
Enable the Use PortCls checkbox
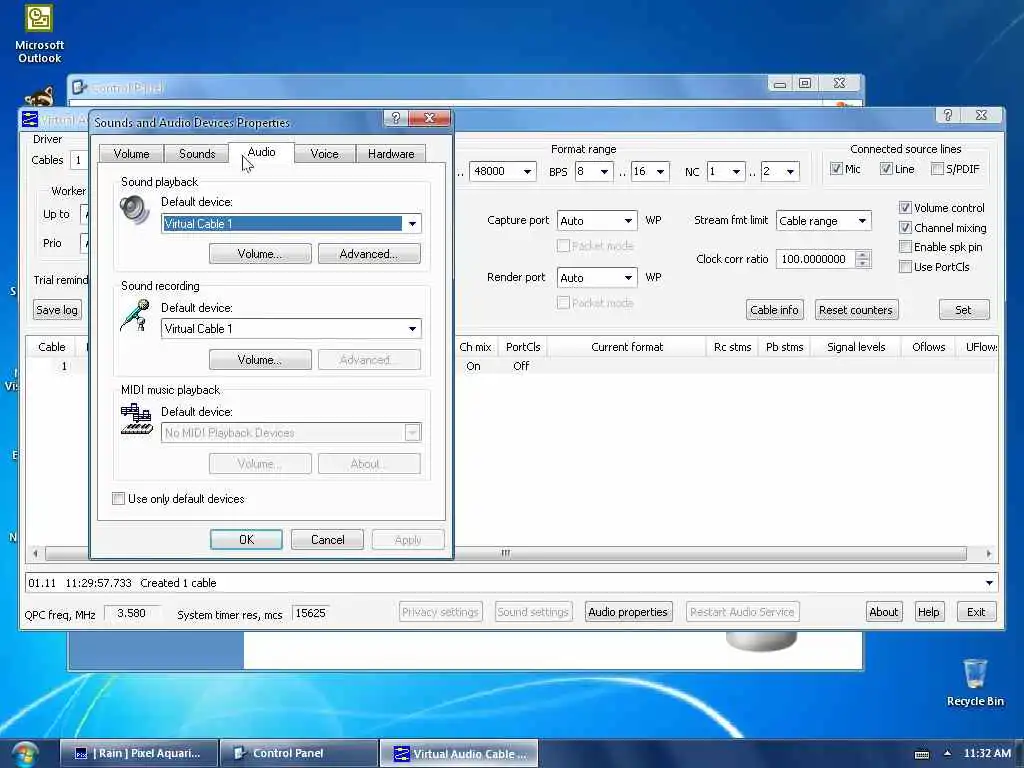coord(905,266)
